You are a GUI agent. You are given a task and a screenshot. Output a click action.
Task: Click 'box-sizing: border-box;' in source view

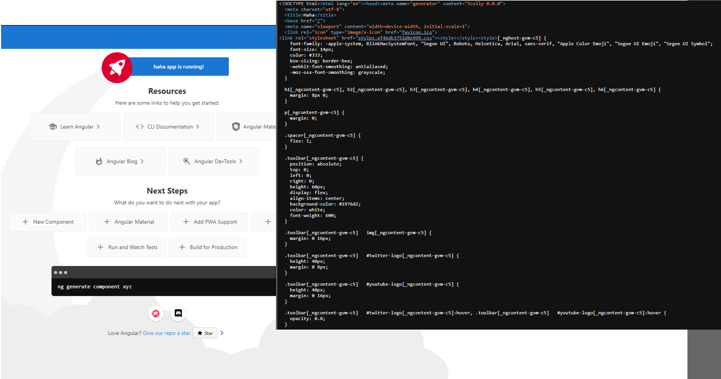point(321,61)
